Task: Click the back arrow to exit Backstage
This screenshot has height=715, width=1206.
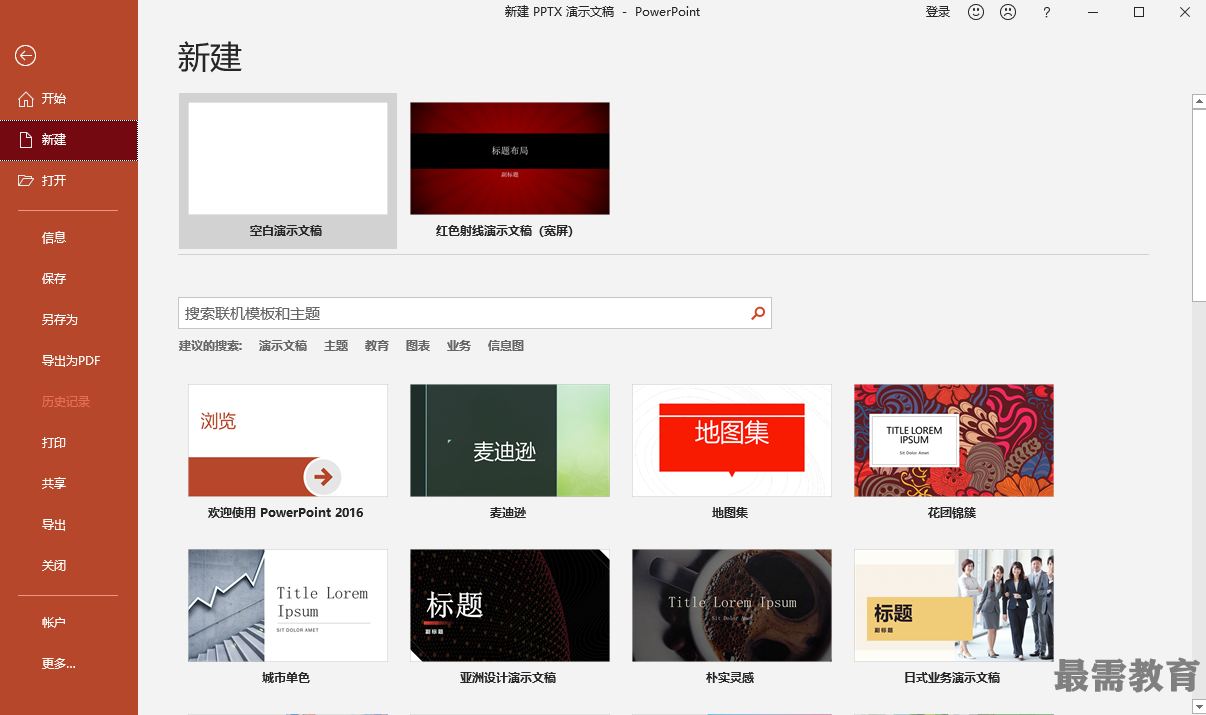Action: coord(26,56)
